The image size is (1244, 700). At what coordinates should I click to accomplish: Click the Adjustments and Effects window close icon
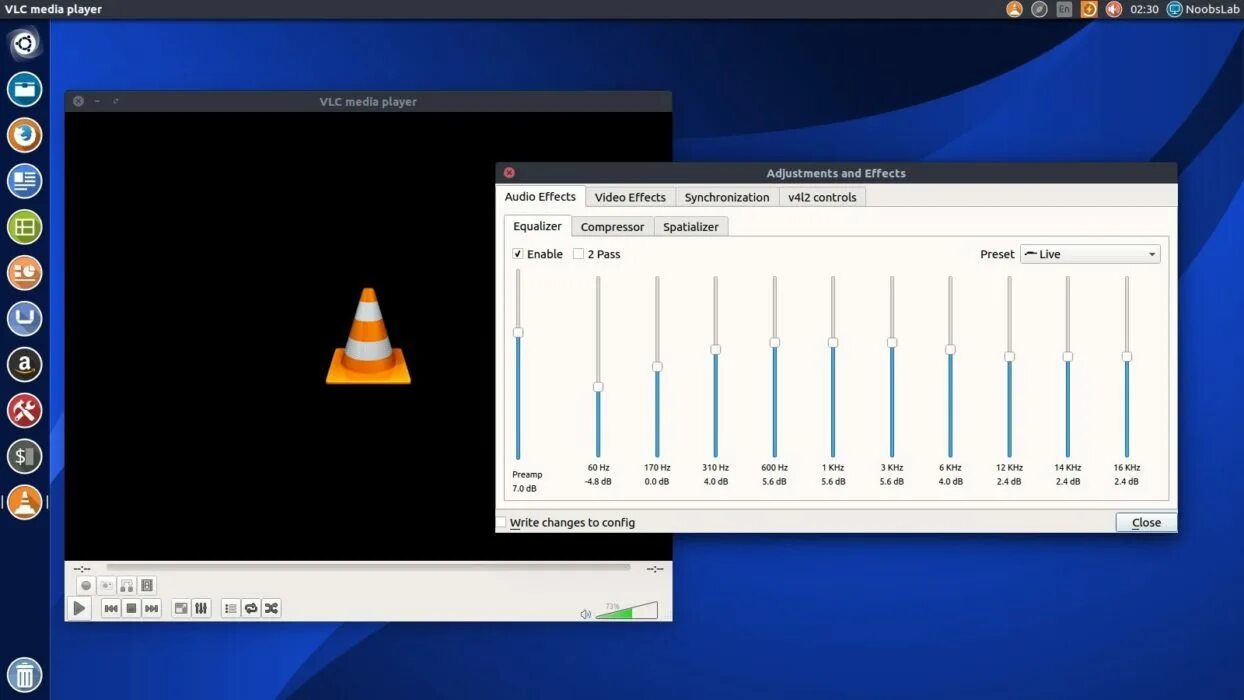[x=509, y=173]
